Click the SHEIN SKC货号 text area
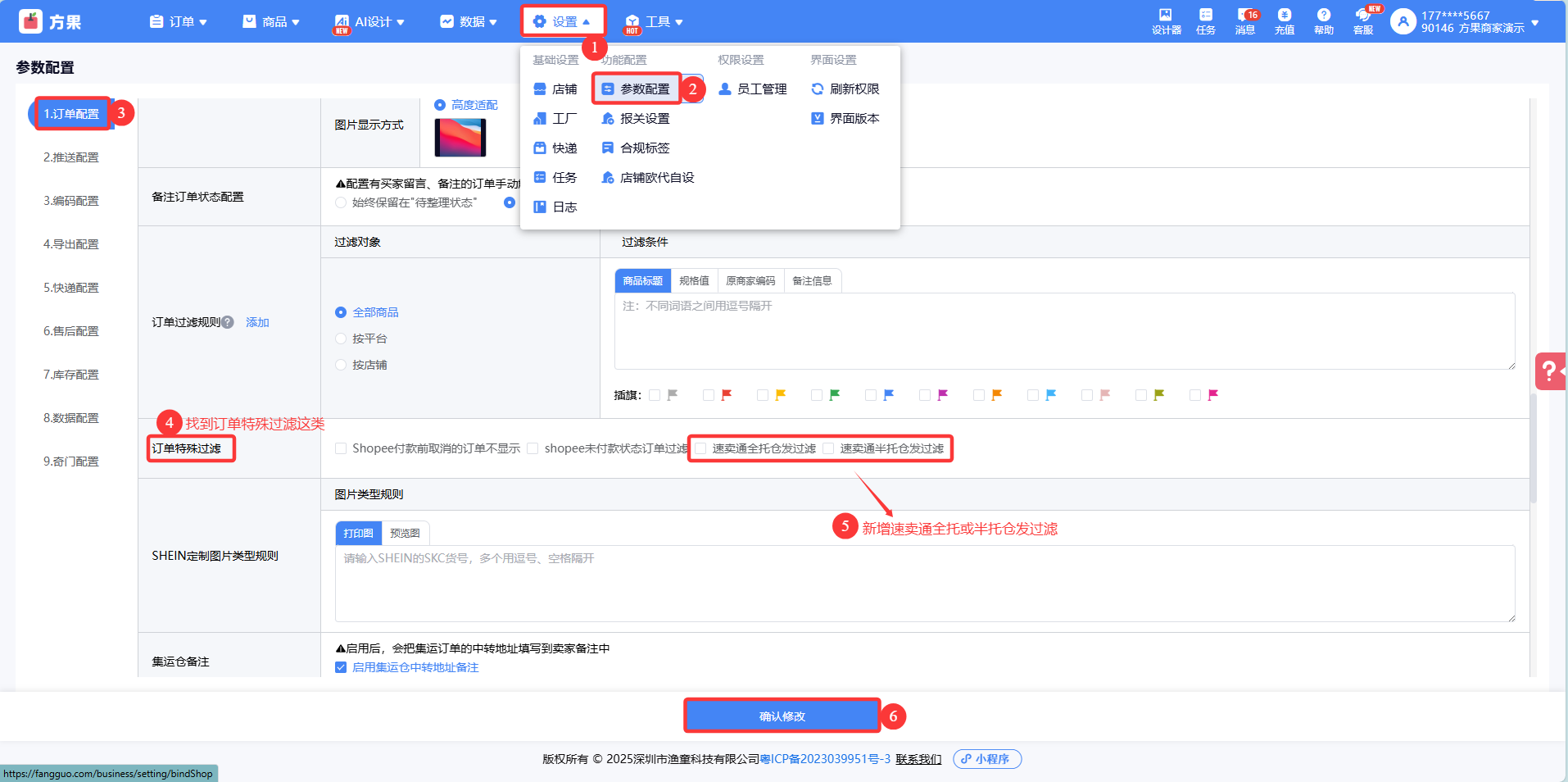 925,584
